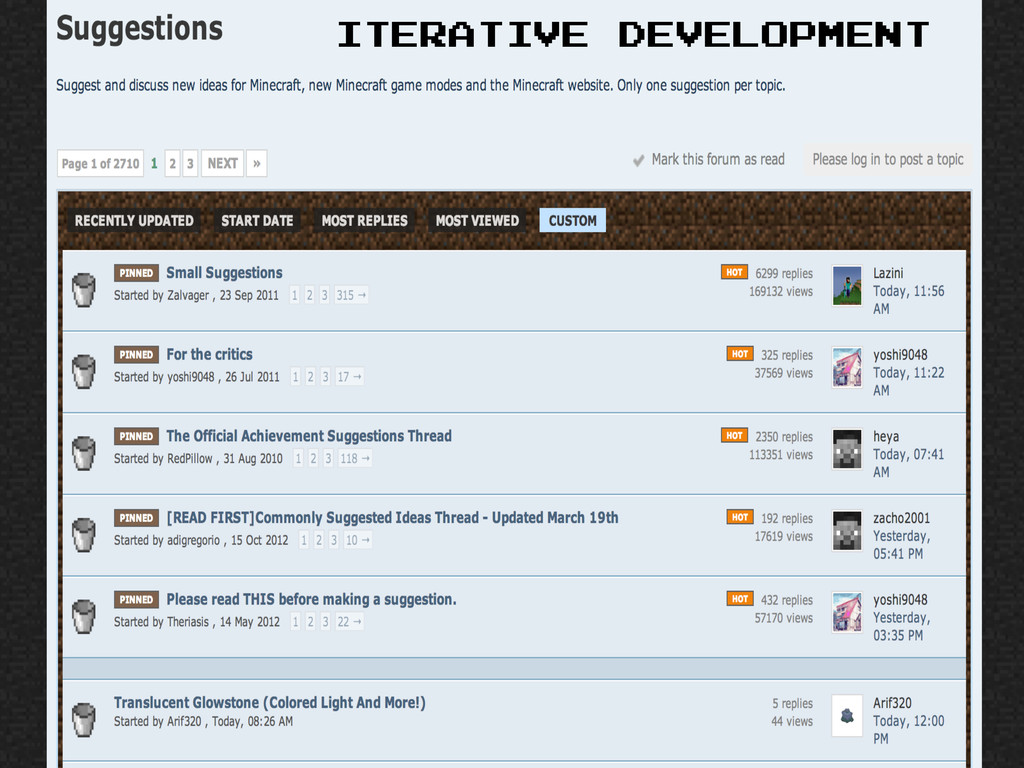Go to page 3 of forum

point(190,163)
